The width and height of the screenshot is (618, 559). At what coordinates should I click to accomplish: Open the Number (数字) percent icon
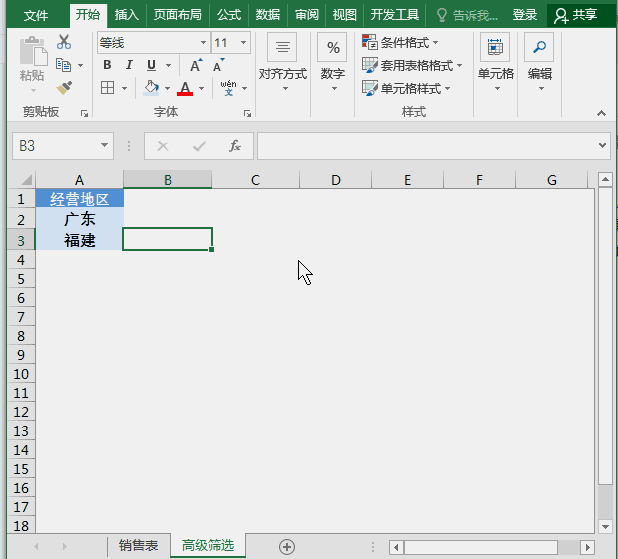[x=332, y=47]
